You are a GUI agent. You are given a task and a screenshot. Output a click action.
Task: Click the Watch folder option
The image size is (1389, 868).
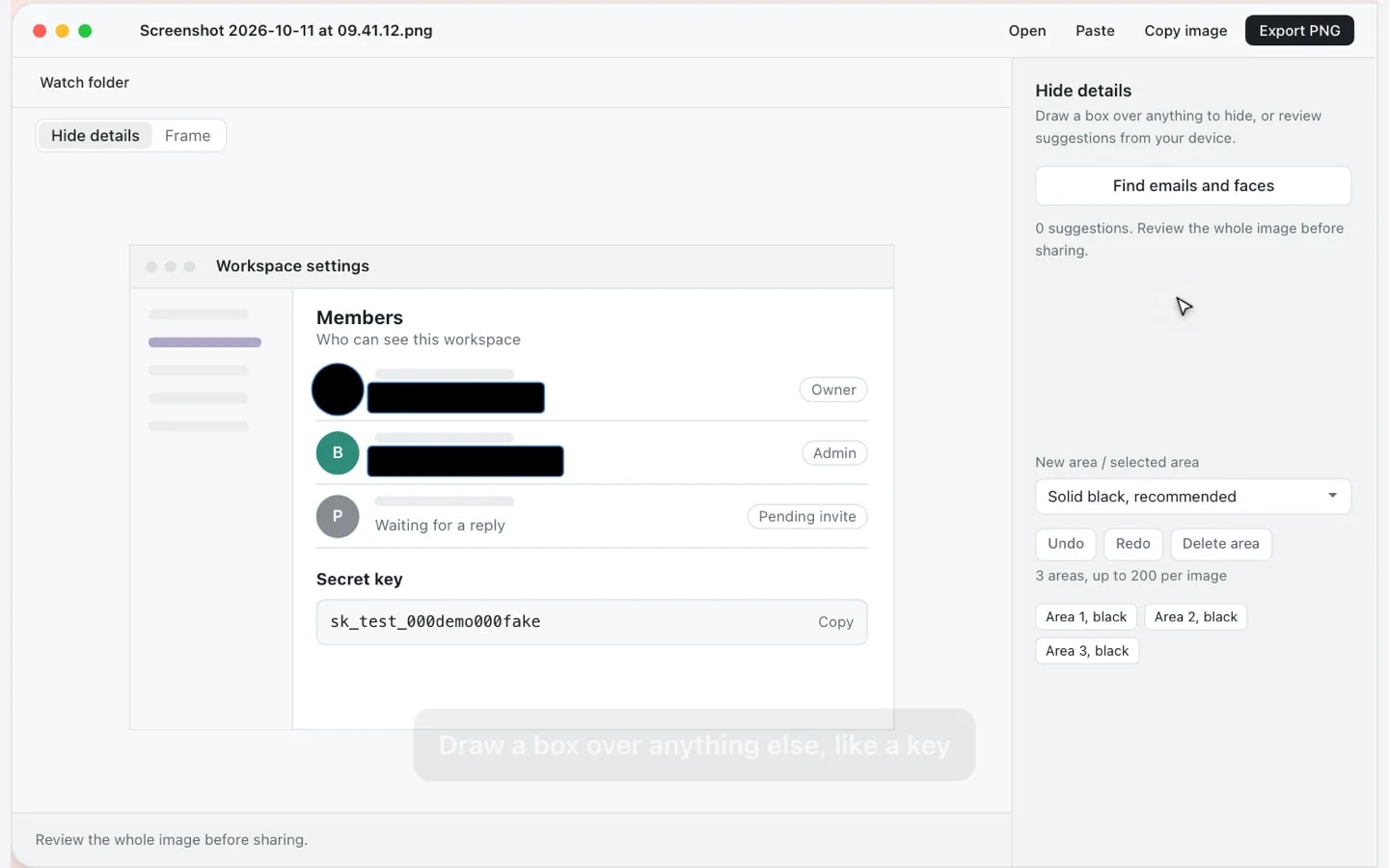click(85, 83)
